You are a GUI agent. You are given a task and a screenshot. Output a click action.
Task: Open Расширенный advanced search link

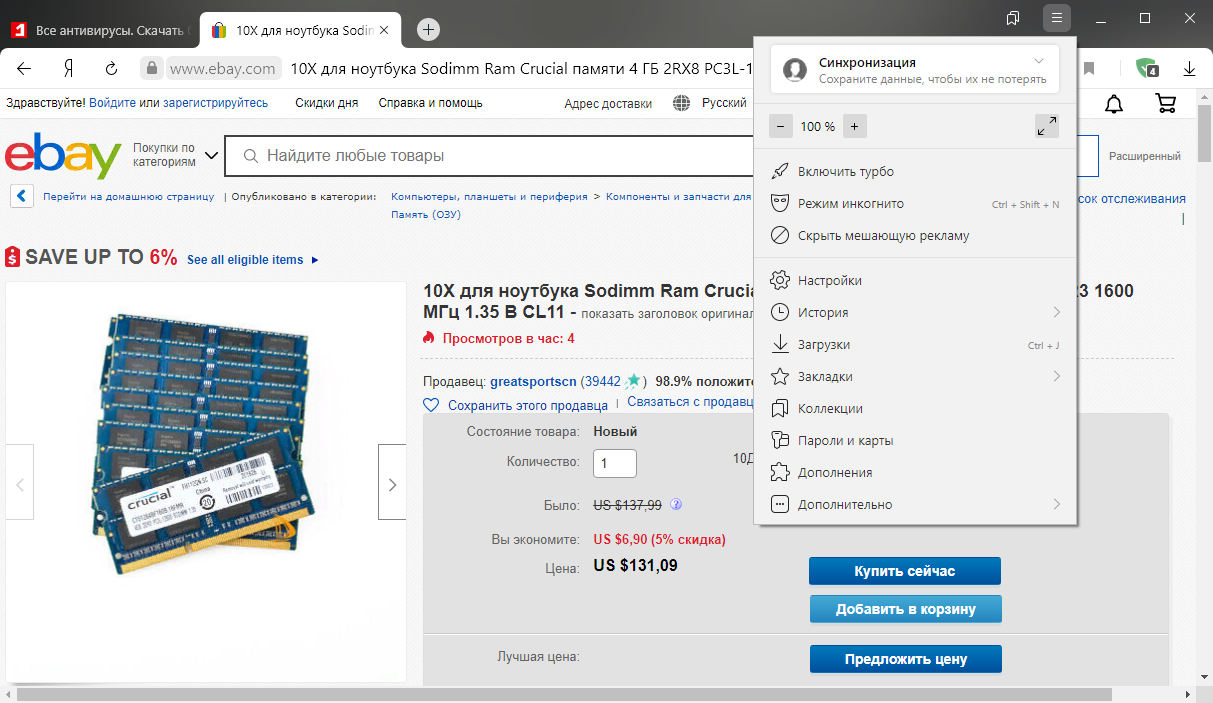pos(1144,156)
